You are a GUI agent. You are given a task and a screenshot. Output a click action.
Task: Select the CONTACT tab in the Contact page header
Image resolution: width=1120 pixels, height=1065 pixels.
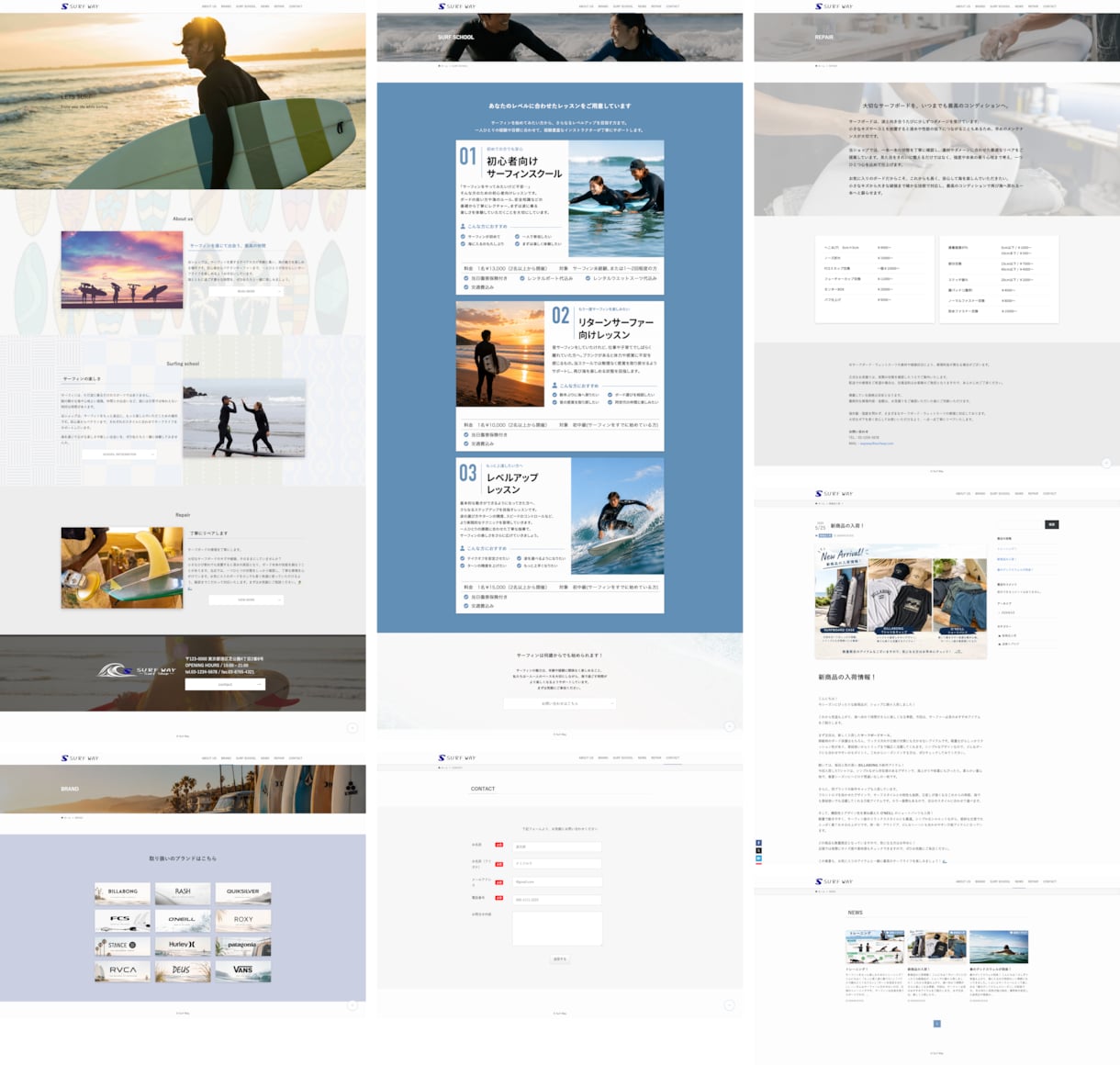[x=673, y=758]
